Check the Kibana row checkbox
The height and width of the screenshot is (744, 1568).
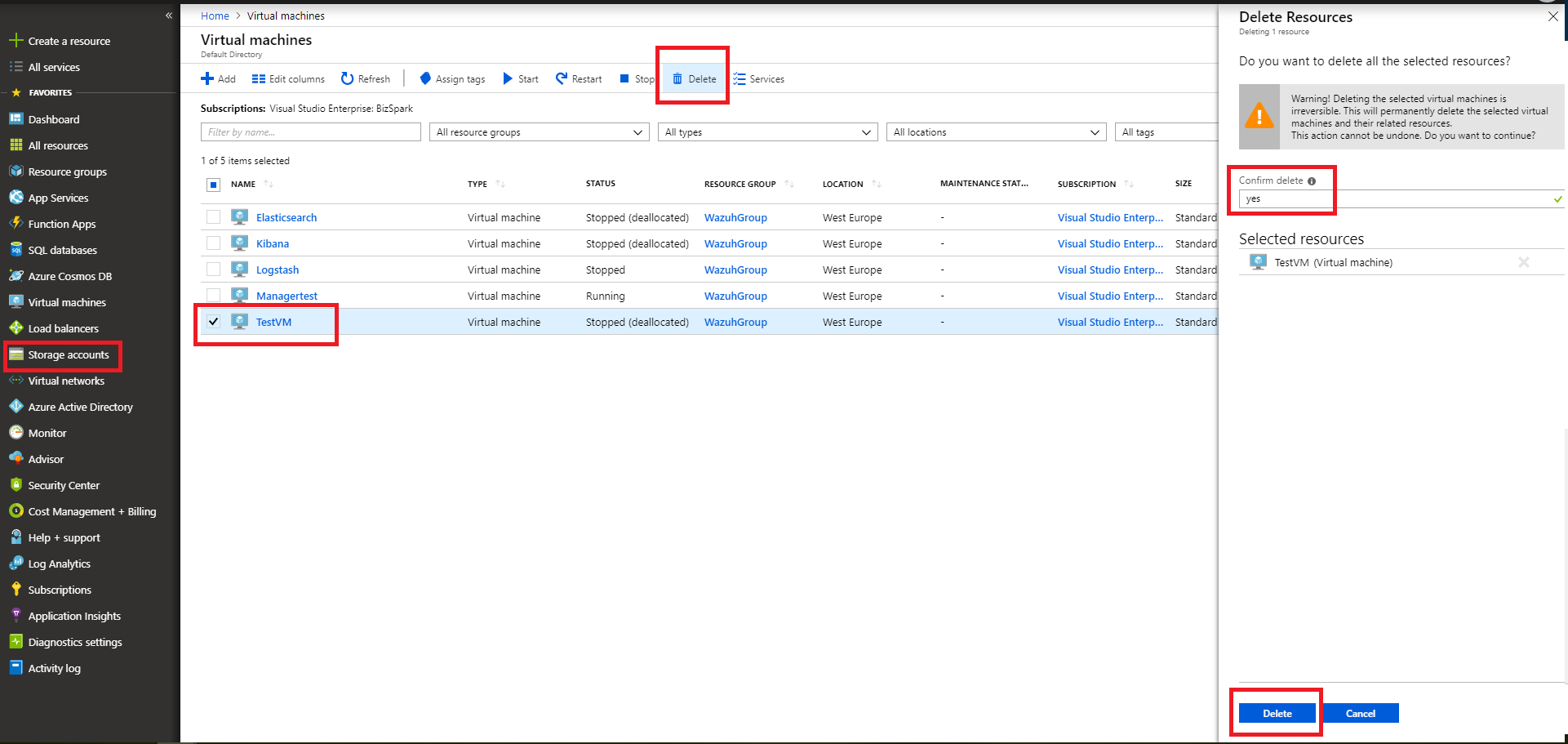coord(213,243)
